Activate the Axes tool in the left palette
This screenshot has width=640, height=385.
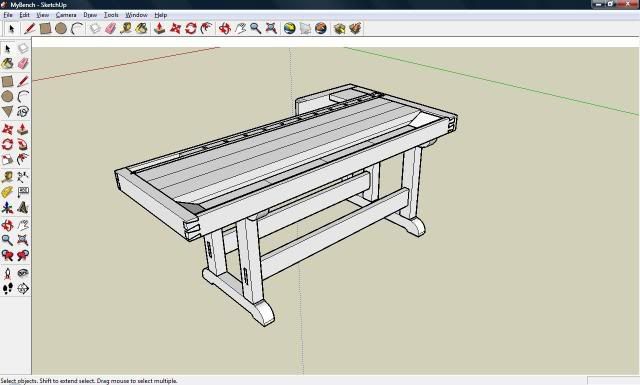click(x=7, y=208)
